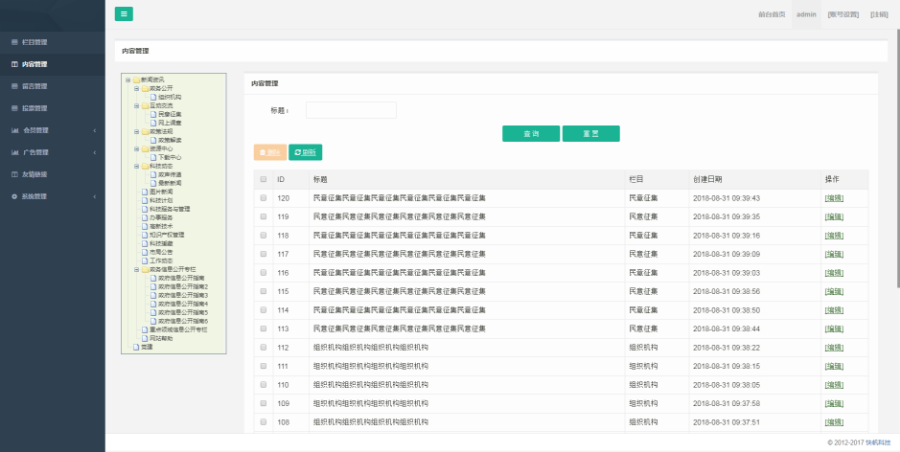
Task: Click the 网上调查 page icon in tree
Action: pos(153,123)
